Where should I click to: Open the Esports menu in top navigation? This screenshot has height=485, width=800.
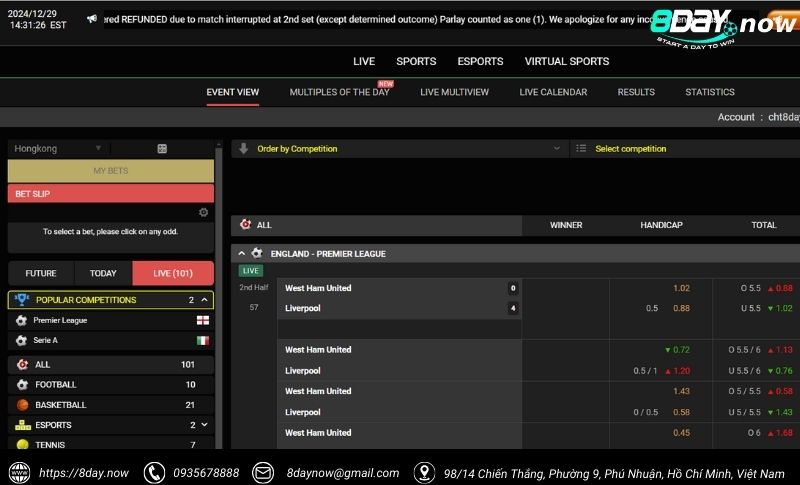click(480, 61)
